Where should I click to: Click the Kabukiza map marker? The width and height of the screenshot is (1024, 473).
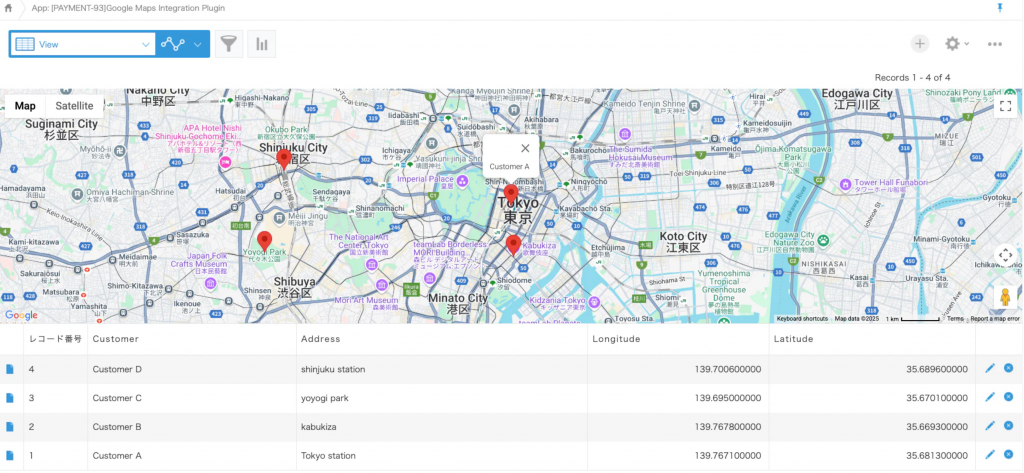pos(513,245)
